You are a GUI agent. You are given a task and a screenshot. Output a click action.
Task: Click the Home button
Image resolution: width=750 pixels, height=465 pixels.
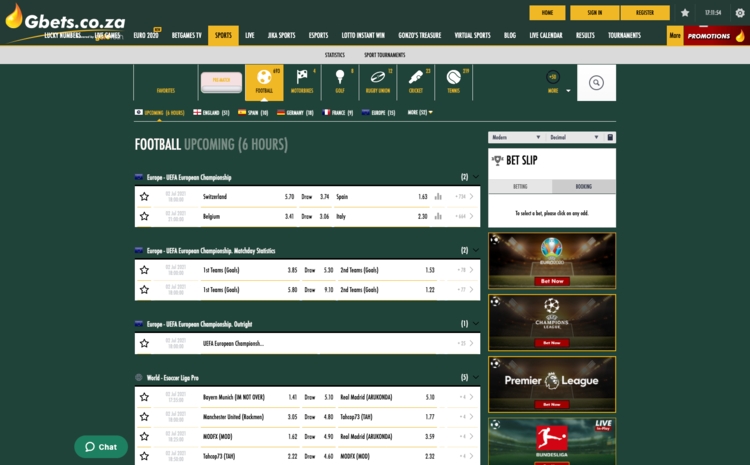(547, 13)
